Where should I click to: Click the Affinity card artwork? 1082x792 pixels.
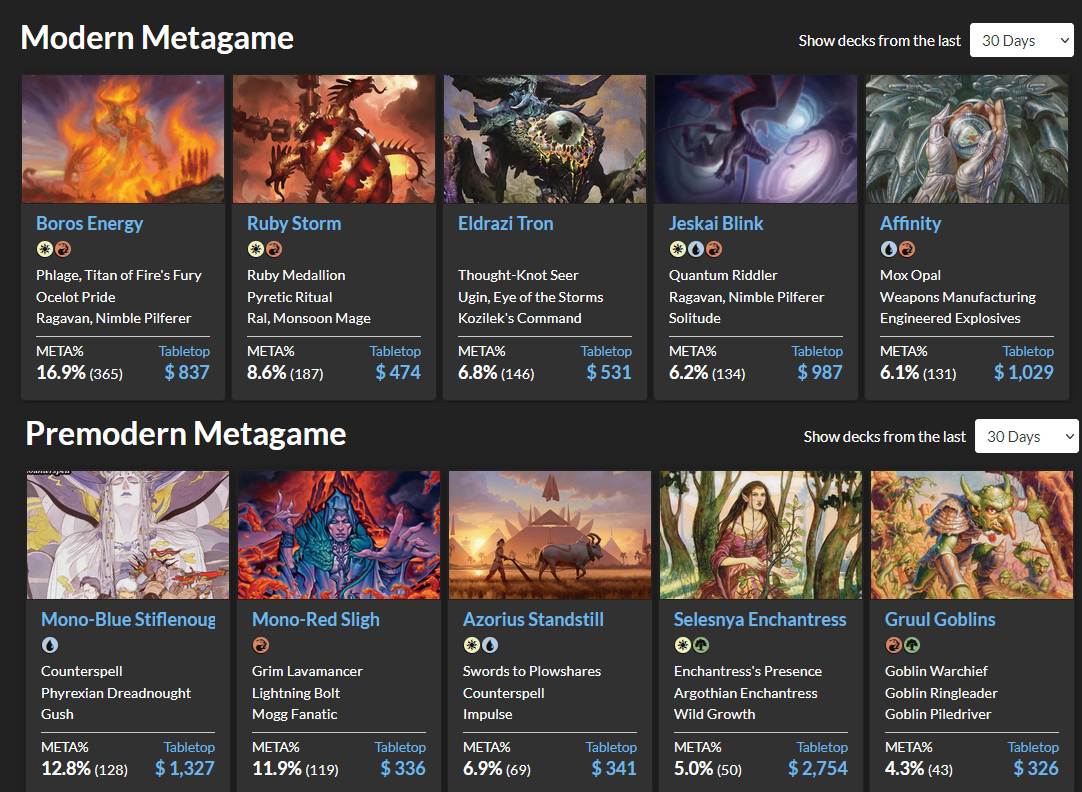pyautogui.click(x=967, y=139)
